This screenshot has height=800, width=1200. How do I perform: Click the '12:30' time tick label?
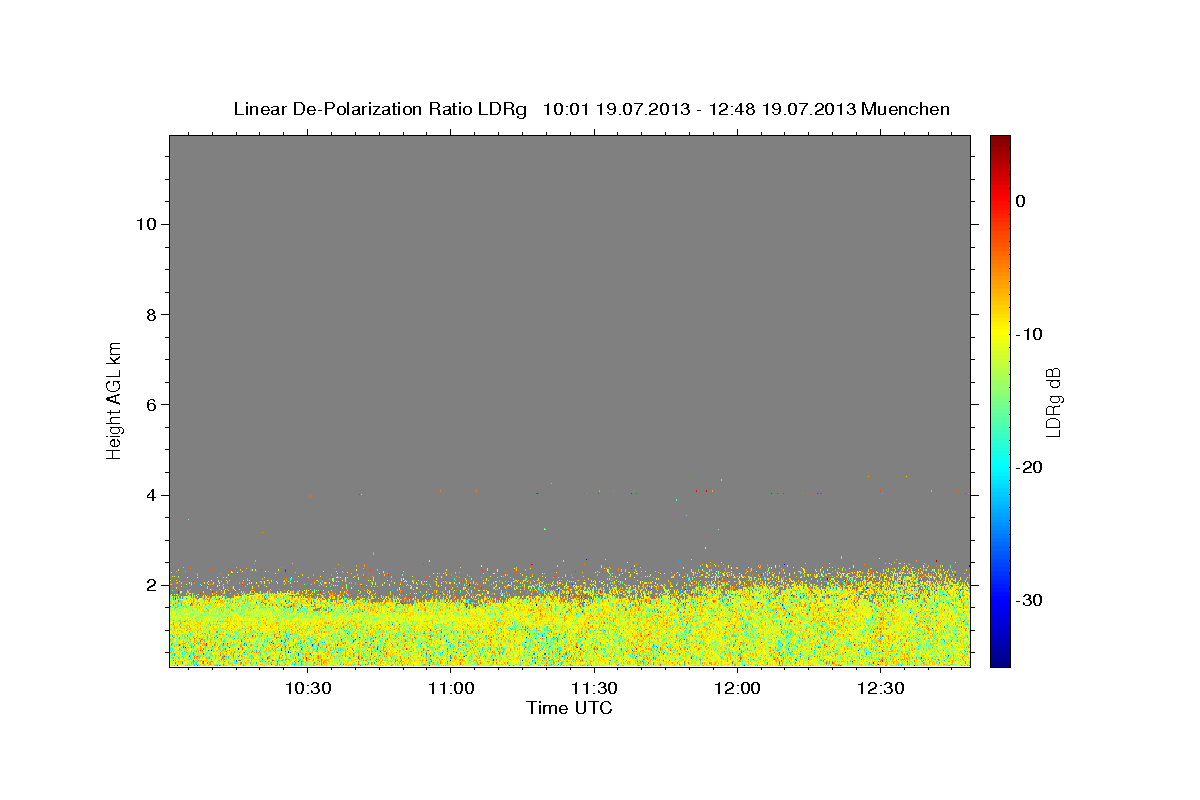[881, 689]
